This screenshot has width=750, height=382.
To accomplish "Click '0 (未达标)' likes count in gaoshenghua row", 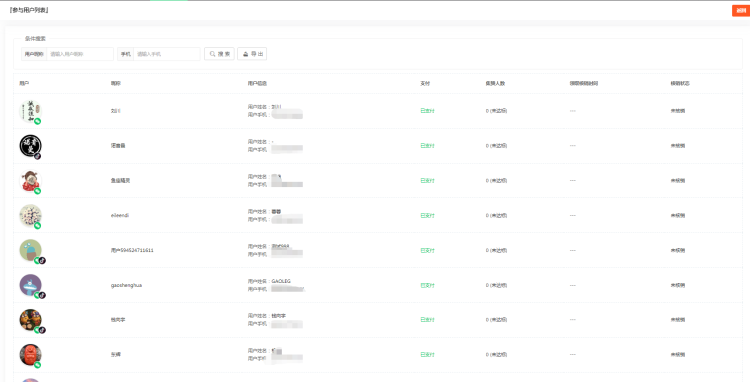I will coord(496,285).
